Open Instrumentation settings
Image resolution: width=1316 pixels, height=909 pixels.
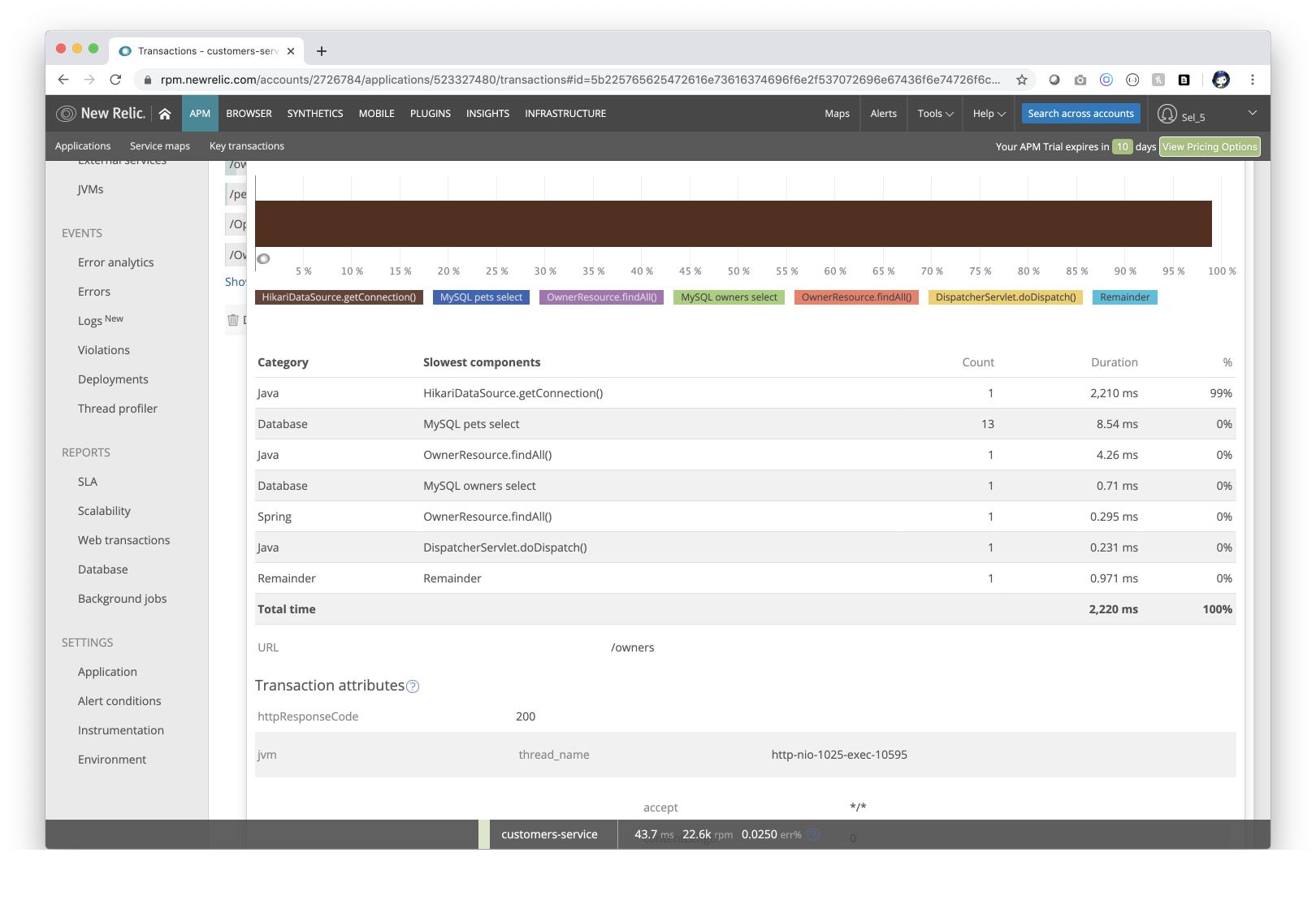click(x=121, y=730)
